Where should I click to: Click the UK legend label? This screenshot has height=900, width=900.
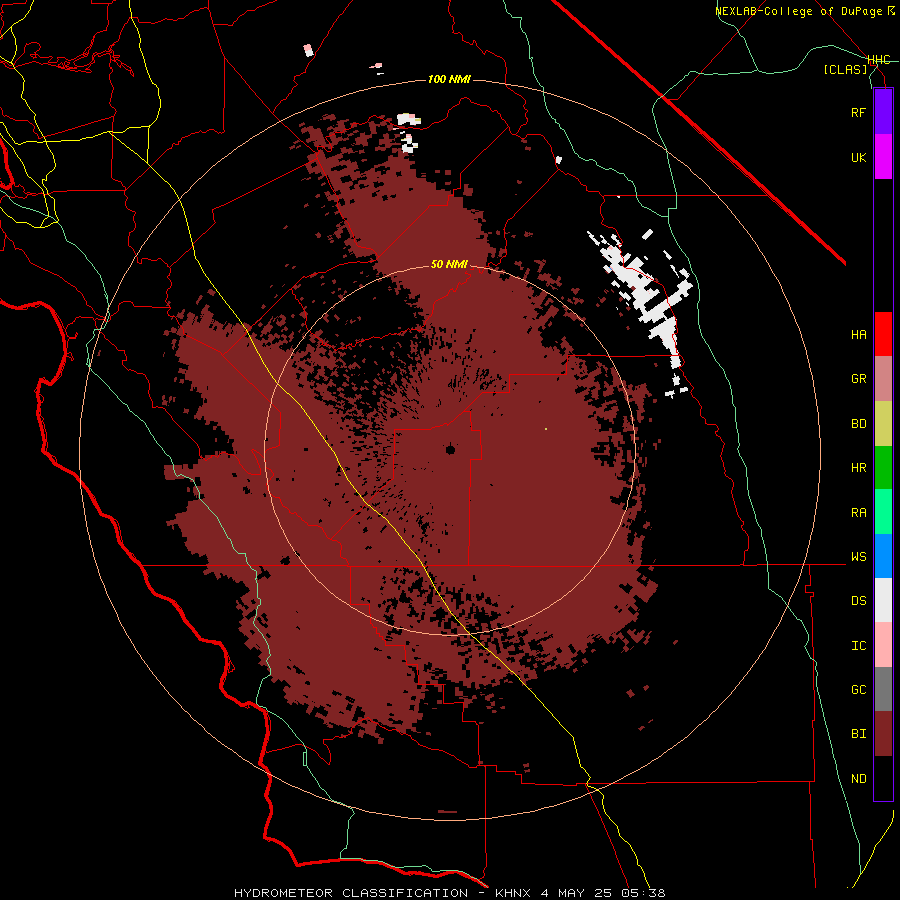click(x=859, y=157)
